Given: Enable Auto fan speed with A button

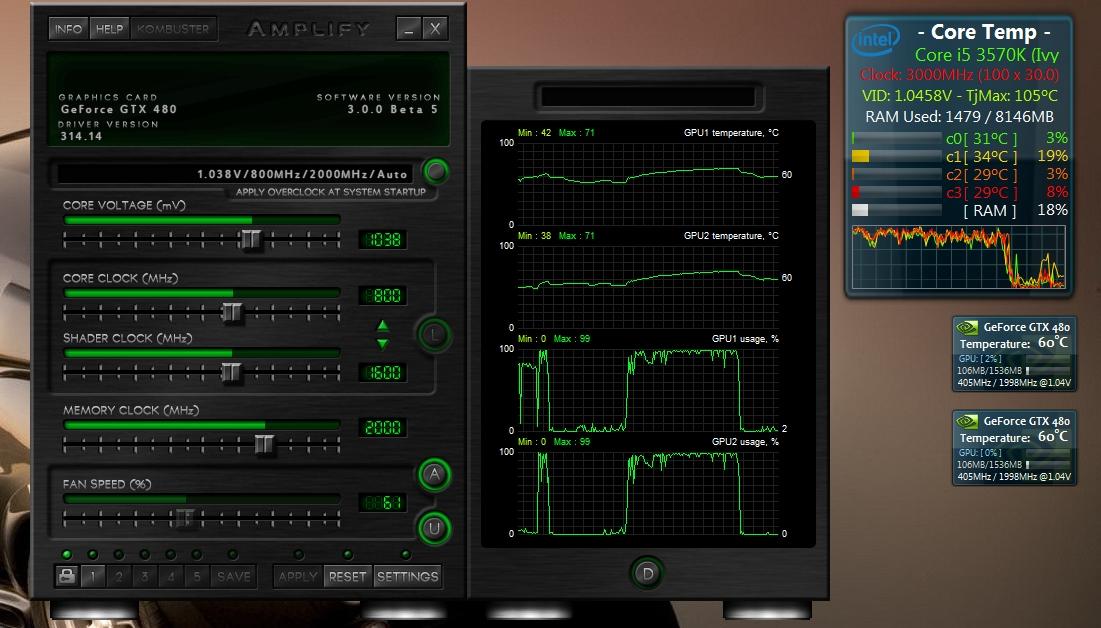Looking at the screenshot, I should 435,475.
